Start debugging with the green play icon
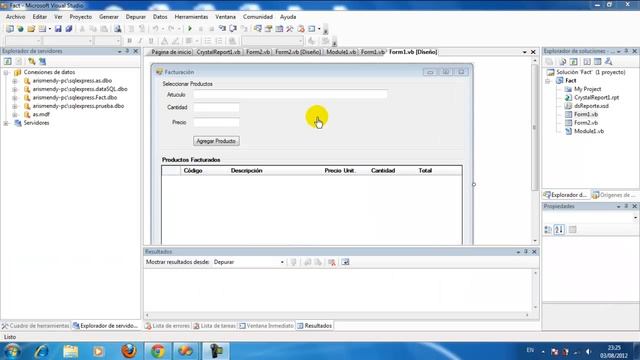 pos(190,29)
